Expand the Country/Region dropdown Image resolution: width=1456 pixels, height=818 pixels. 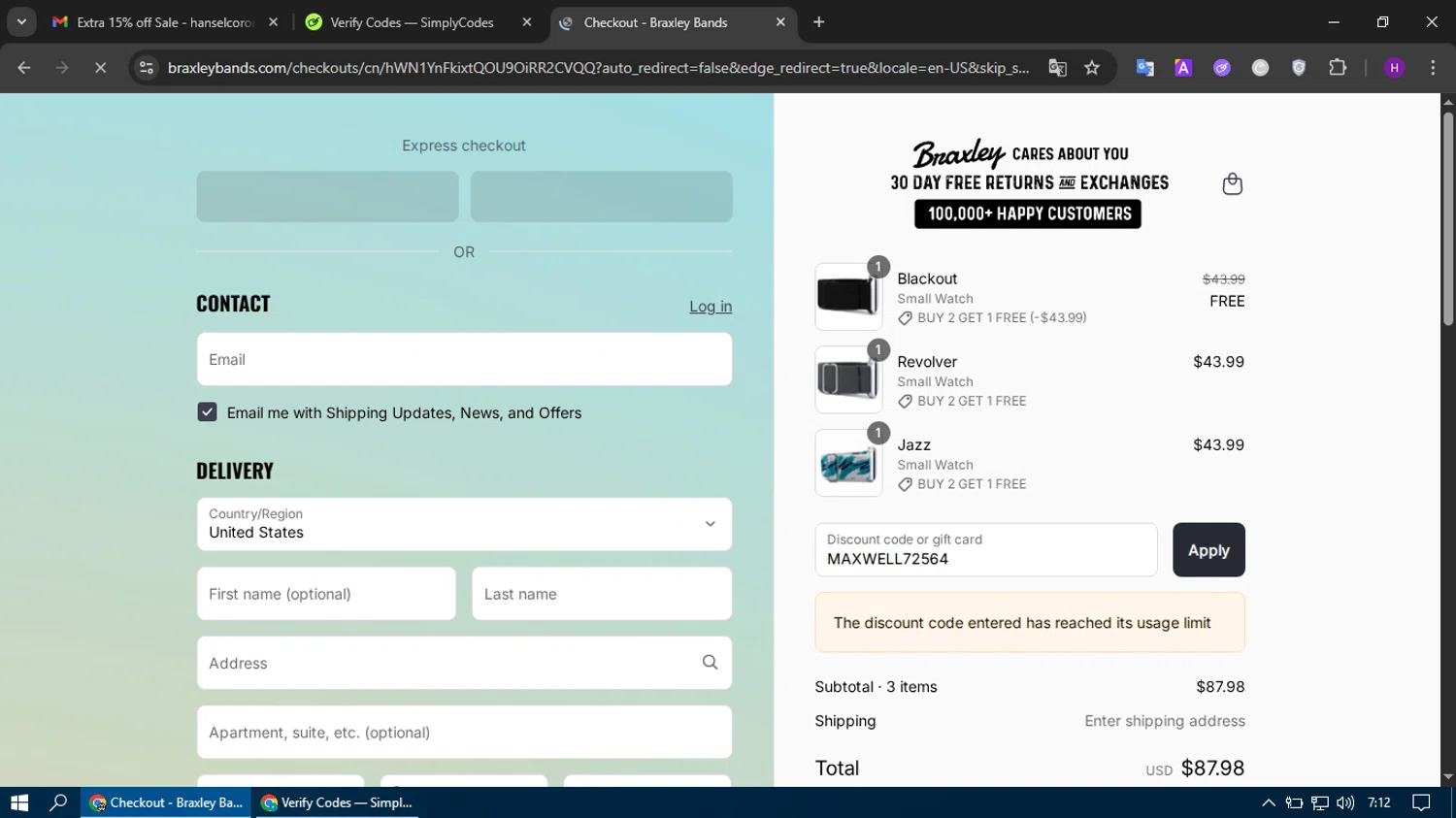pos(464,524)
